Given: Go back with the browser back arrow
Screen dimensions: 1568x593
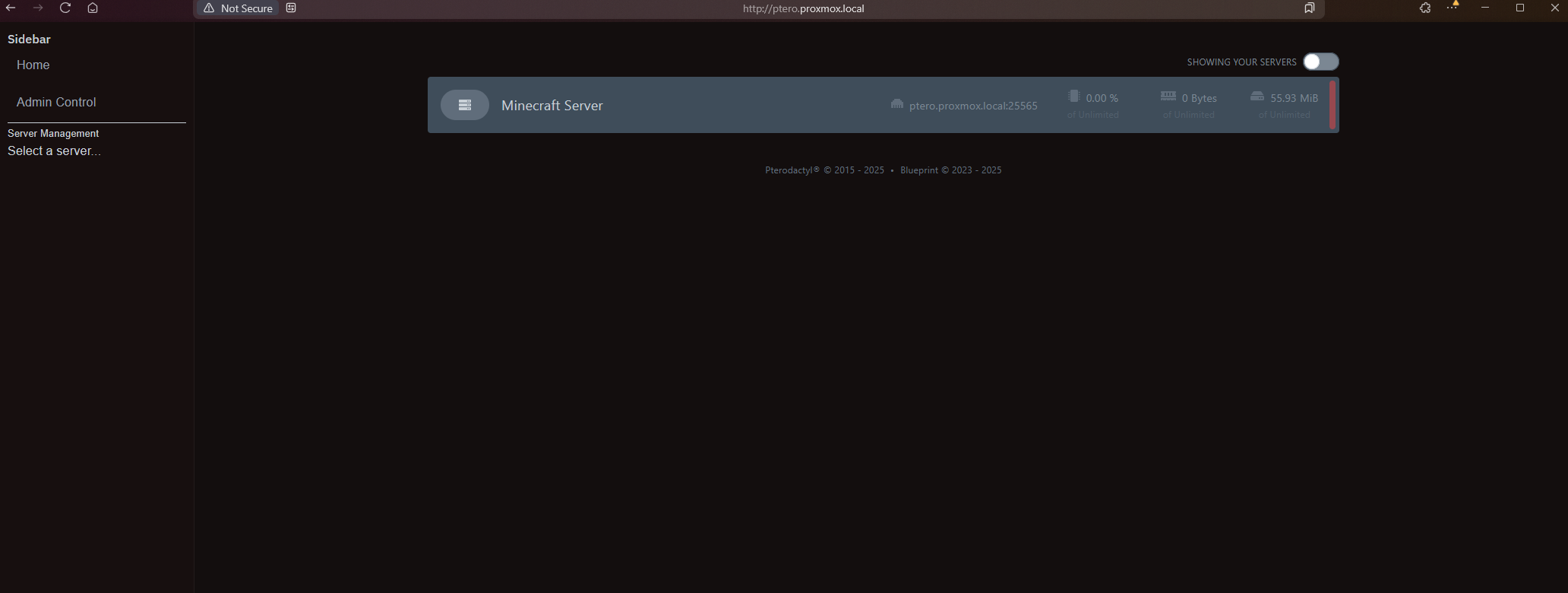Looking at the screenshot, I should [11, 8].
